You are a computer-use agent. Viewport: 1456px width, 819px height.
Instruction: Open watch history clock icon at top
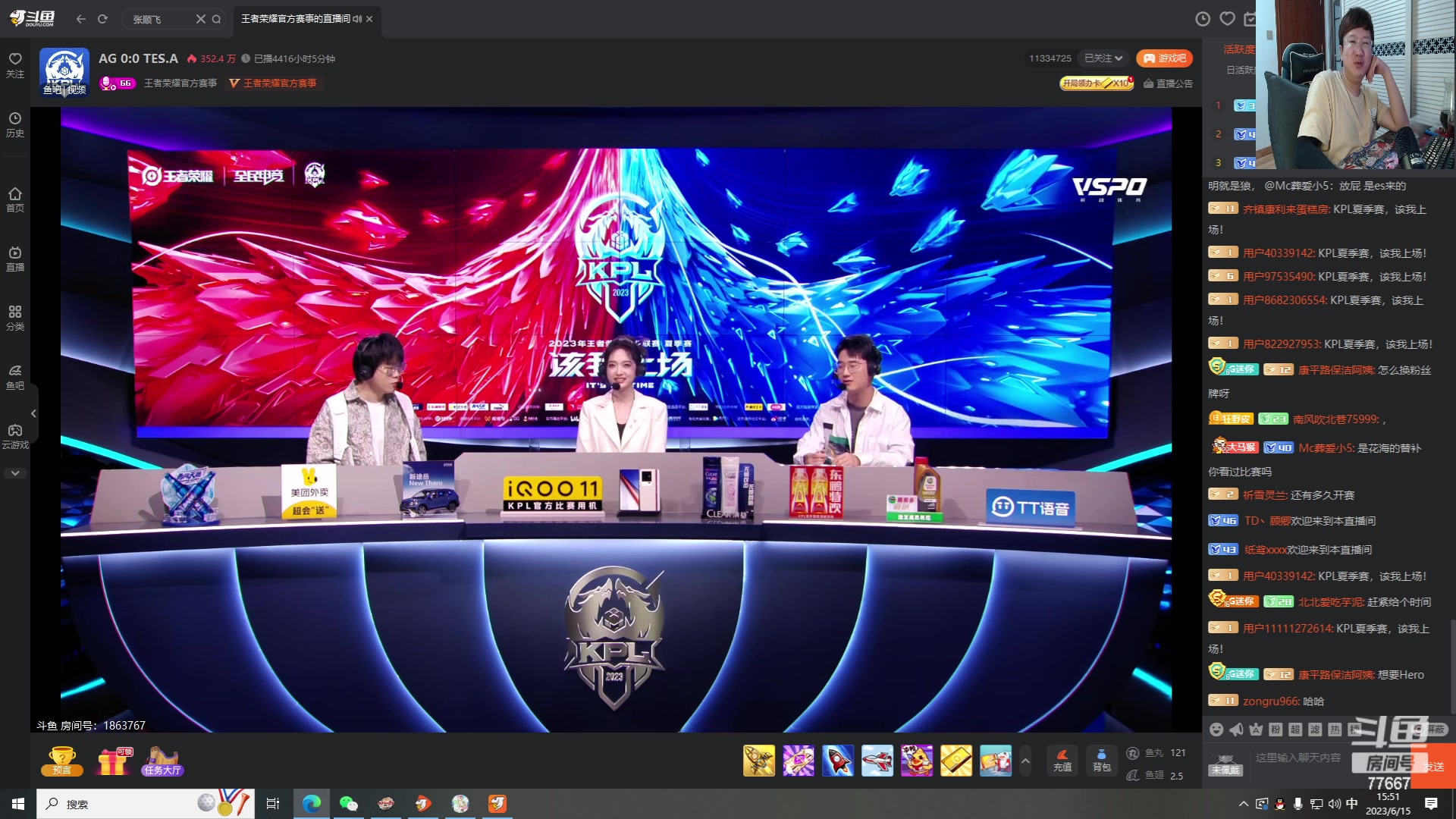[x=1203, y=19]
